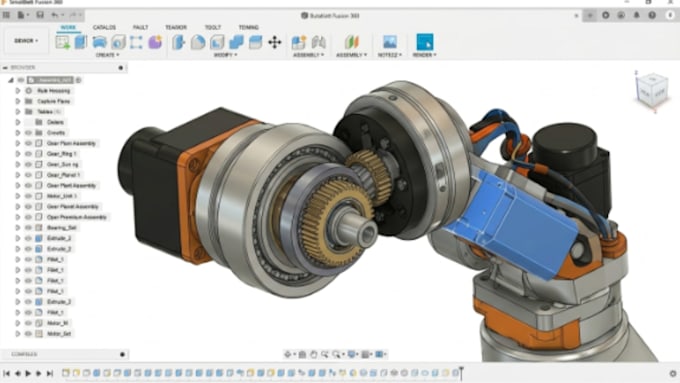Hide the Motor_Set component
Image resolution: width=680 pixels, height=383 pixels.
coord(29,334)
